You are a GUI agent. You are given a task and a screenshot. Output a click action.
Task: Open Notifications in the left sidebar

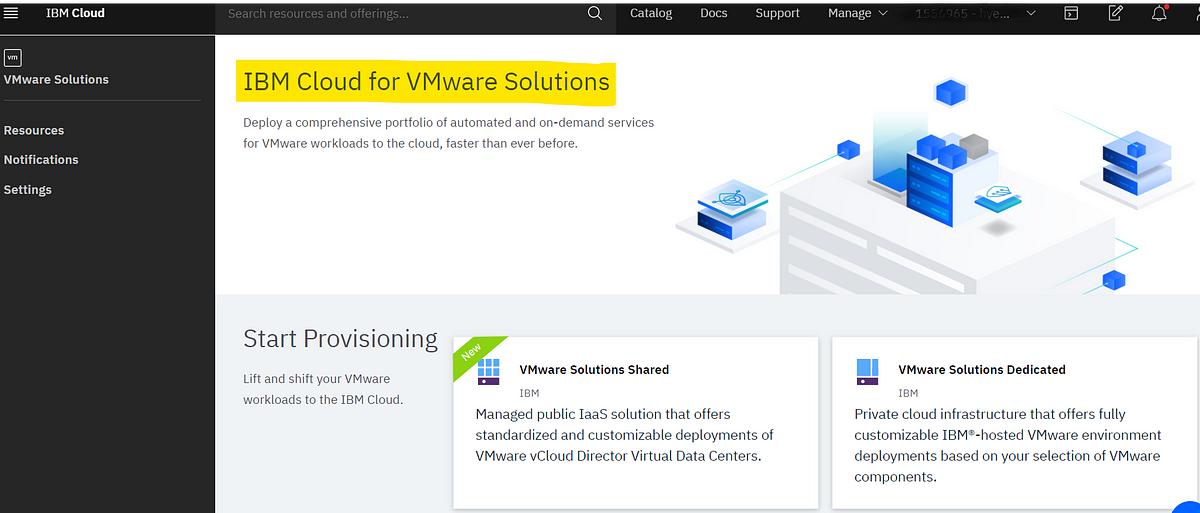[x=41, y=160]
